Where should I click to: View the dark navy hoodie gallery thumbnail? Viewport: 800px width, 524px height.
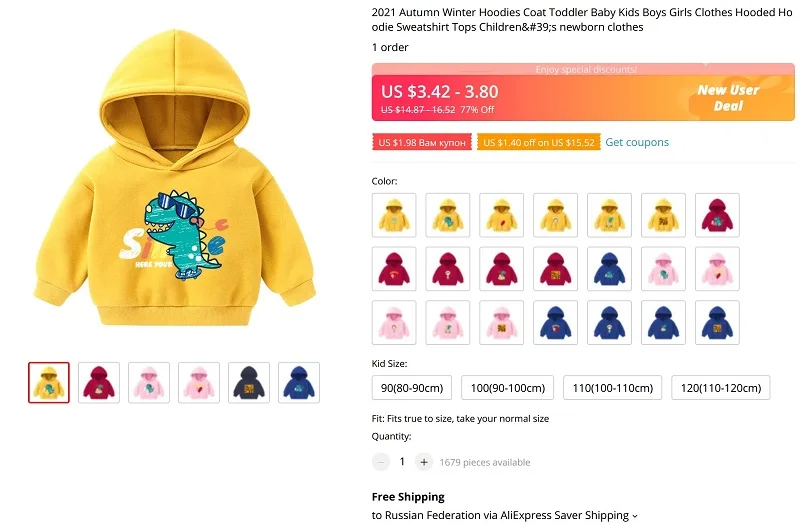point(249,383)
